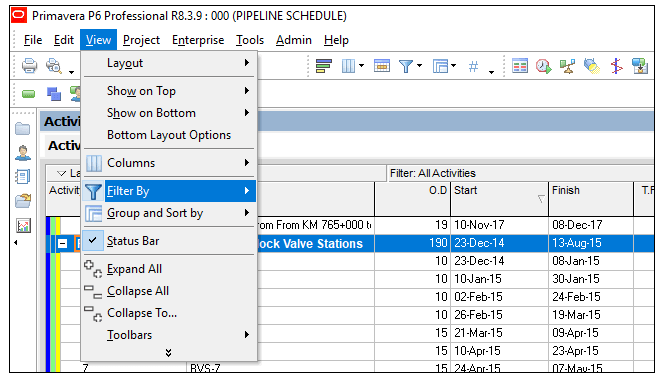
Task: Open Tracking chart icon in sidebar
Action: 23,225
